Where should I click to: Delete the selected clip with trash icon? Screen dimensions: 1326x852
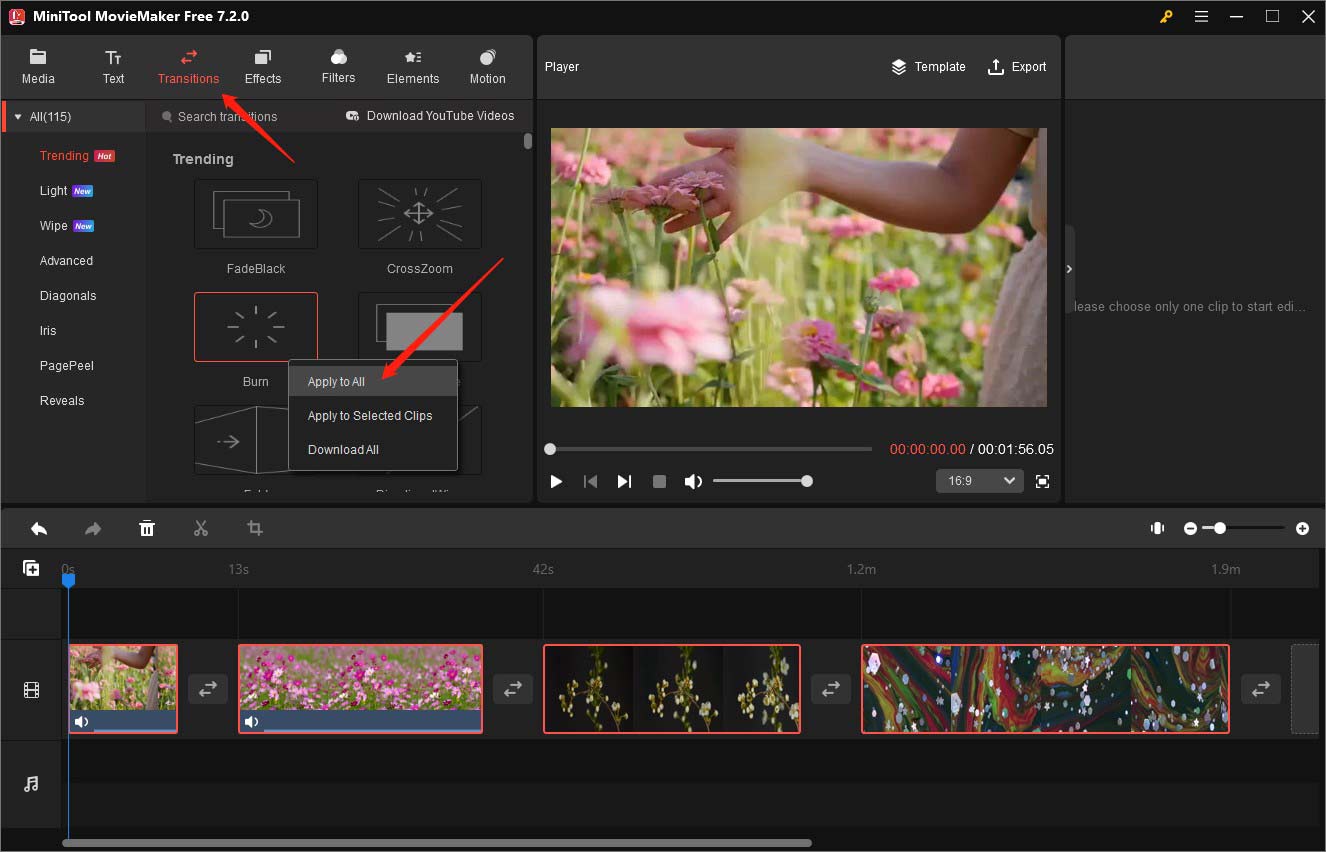[x=147, y=528]
